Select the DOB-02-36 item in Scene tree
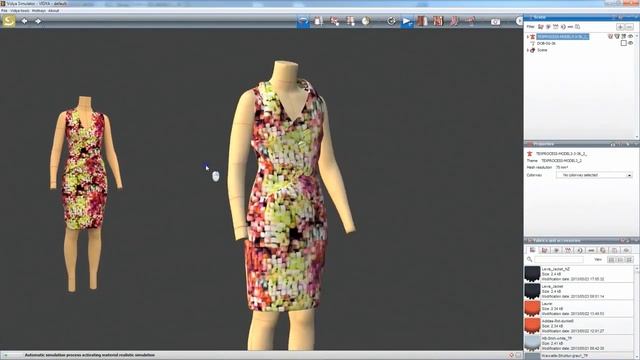 pyautogui.click(x=546, y=43)
